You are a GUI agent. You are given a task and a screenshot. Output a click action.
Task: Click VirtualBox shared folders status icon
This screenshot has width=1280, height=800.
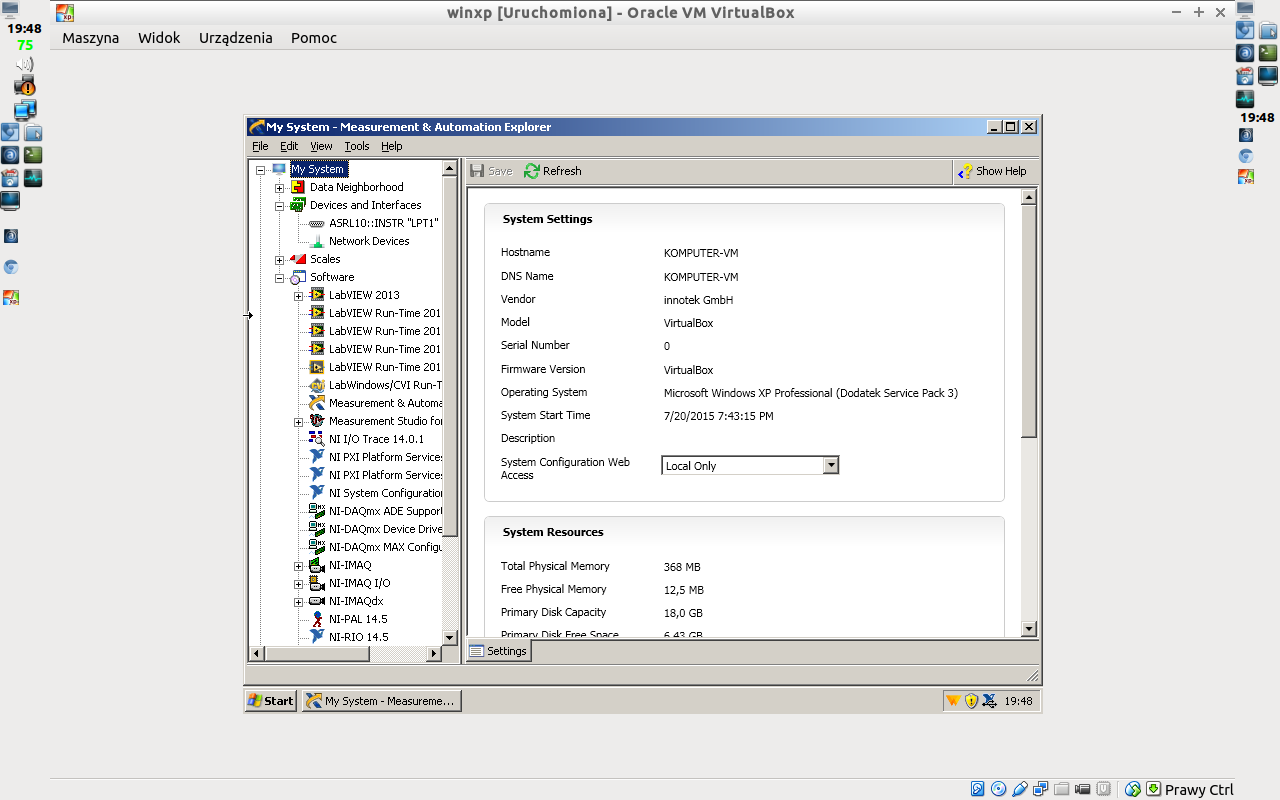click(1062, 789)
